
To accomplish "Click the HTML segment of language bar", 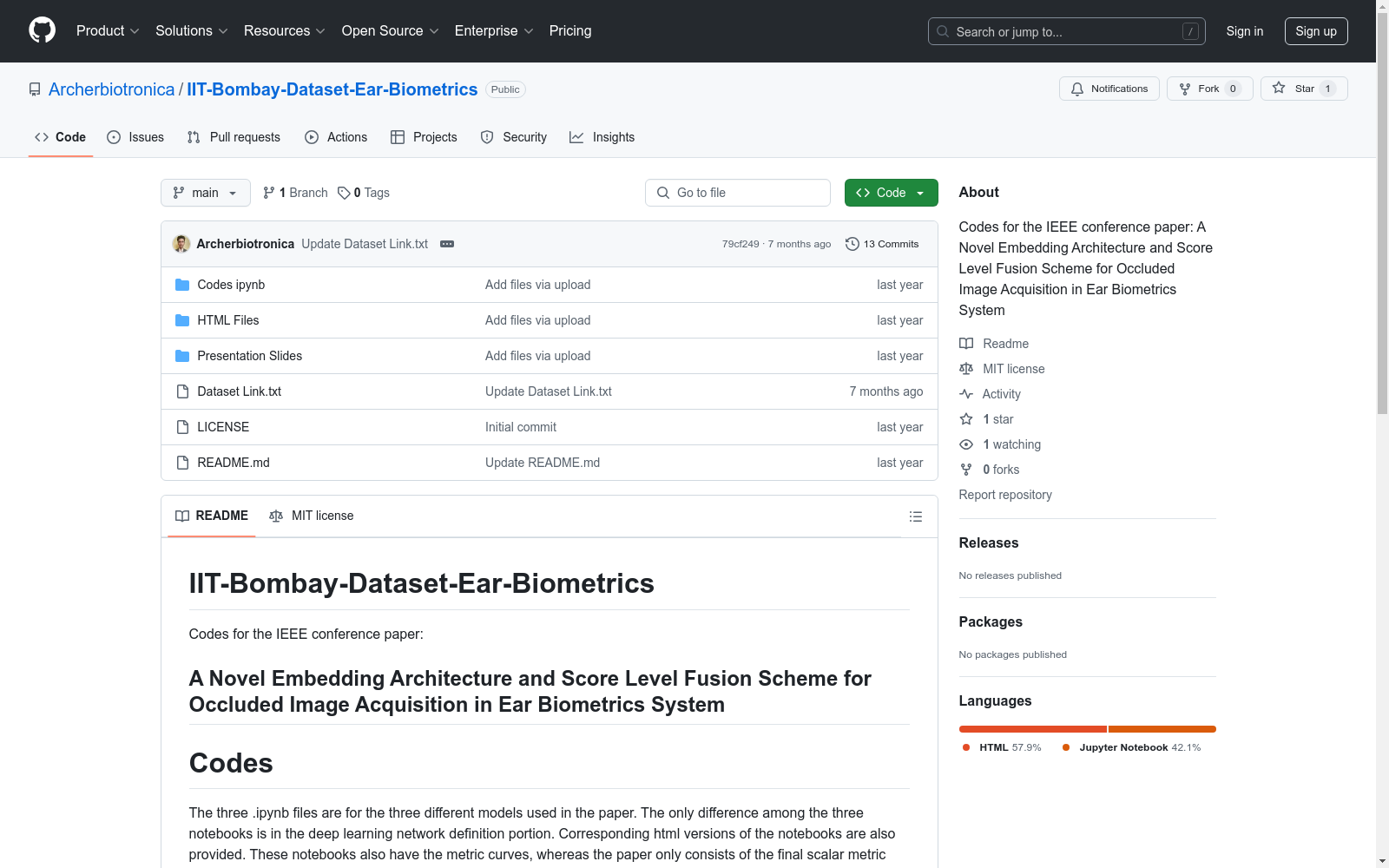I will pyautogui.click(x=1033, y=729).
